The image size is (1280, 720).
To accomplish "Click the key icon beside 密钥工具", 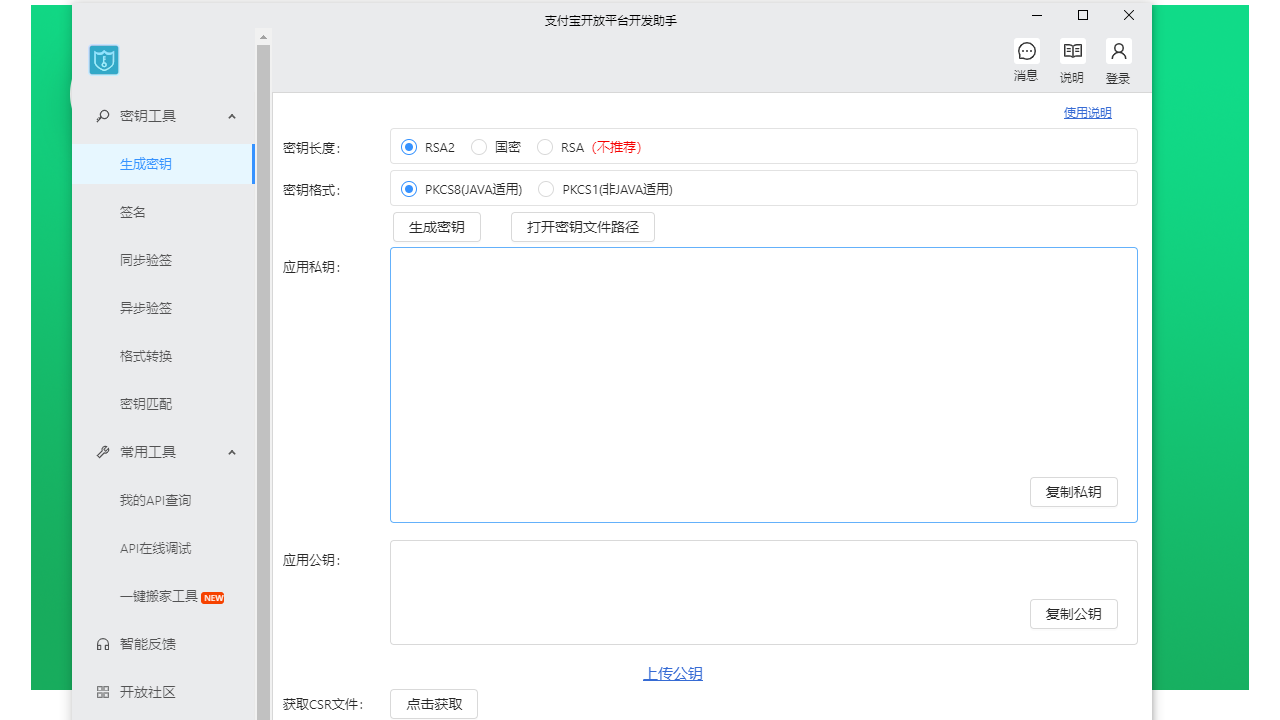I will [x=102, y=116].
